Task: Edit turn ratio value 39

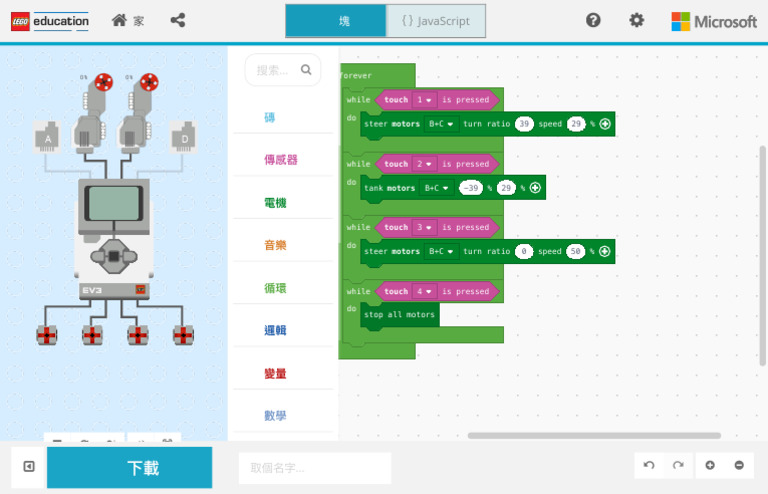Action: point(524,124)
